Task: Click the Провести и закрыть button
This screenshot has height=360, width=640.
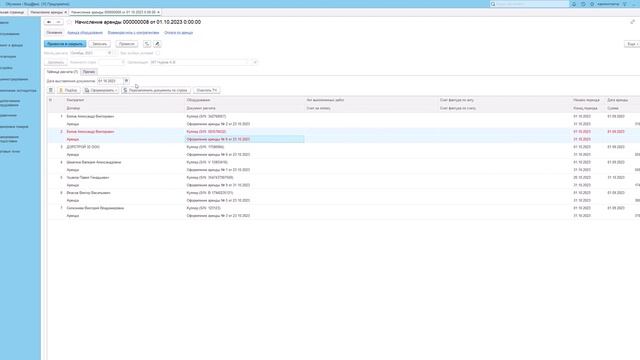Action: tap(65, 44)
